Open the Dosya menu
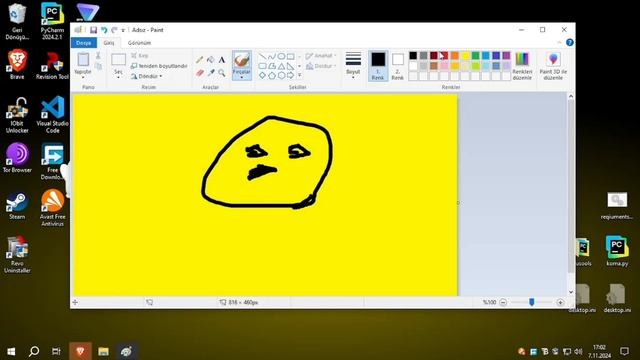 [x=84, y=43]
